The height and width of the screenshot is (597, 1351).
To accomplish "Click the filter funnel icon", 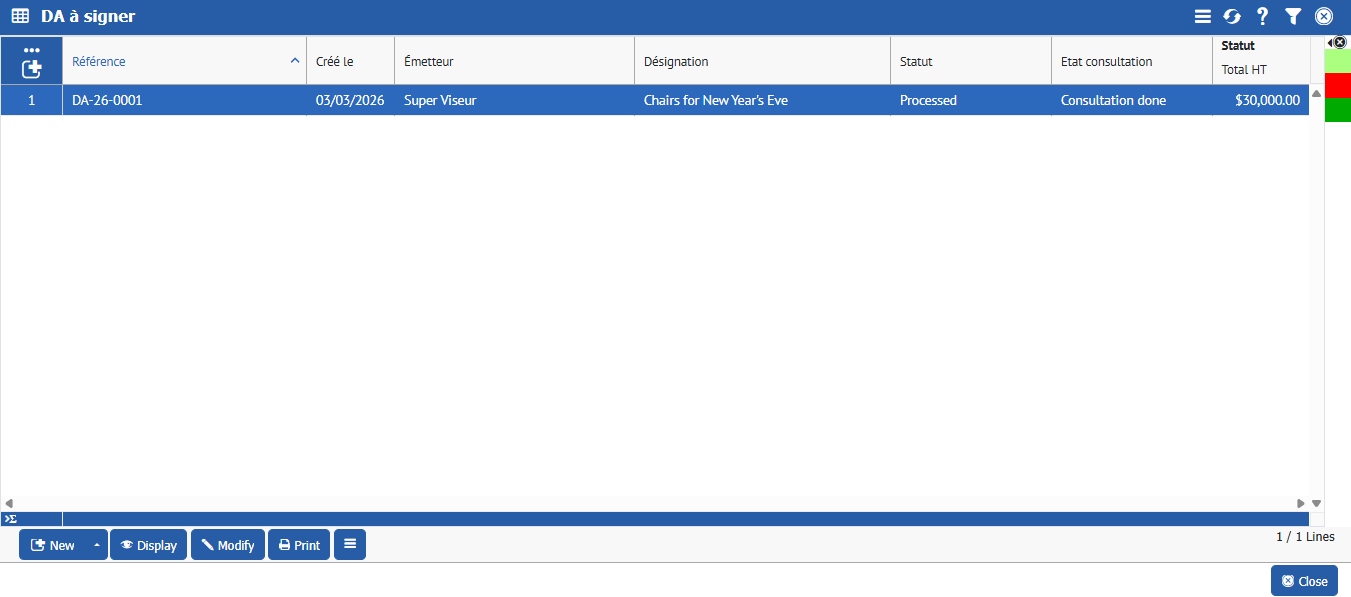I will pos(1293,17).
